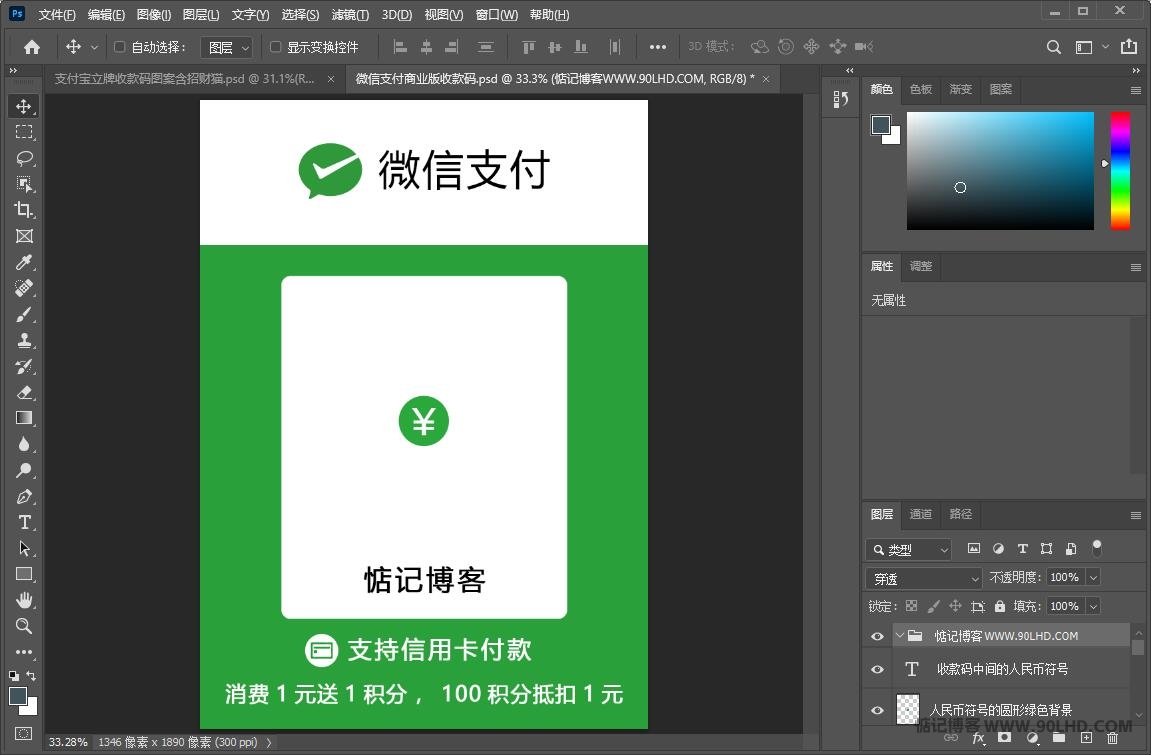Open the 文件(F) menu
The width and height of the screenshot is (1151, 755).
click(57, 15)
